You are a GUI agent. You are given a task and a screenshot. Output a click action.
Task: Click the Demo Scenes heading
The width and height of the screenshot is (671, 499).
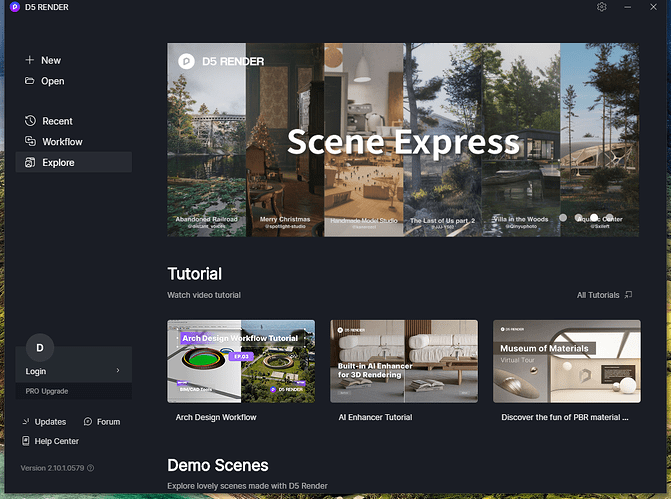pos(218,465)
